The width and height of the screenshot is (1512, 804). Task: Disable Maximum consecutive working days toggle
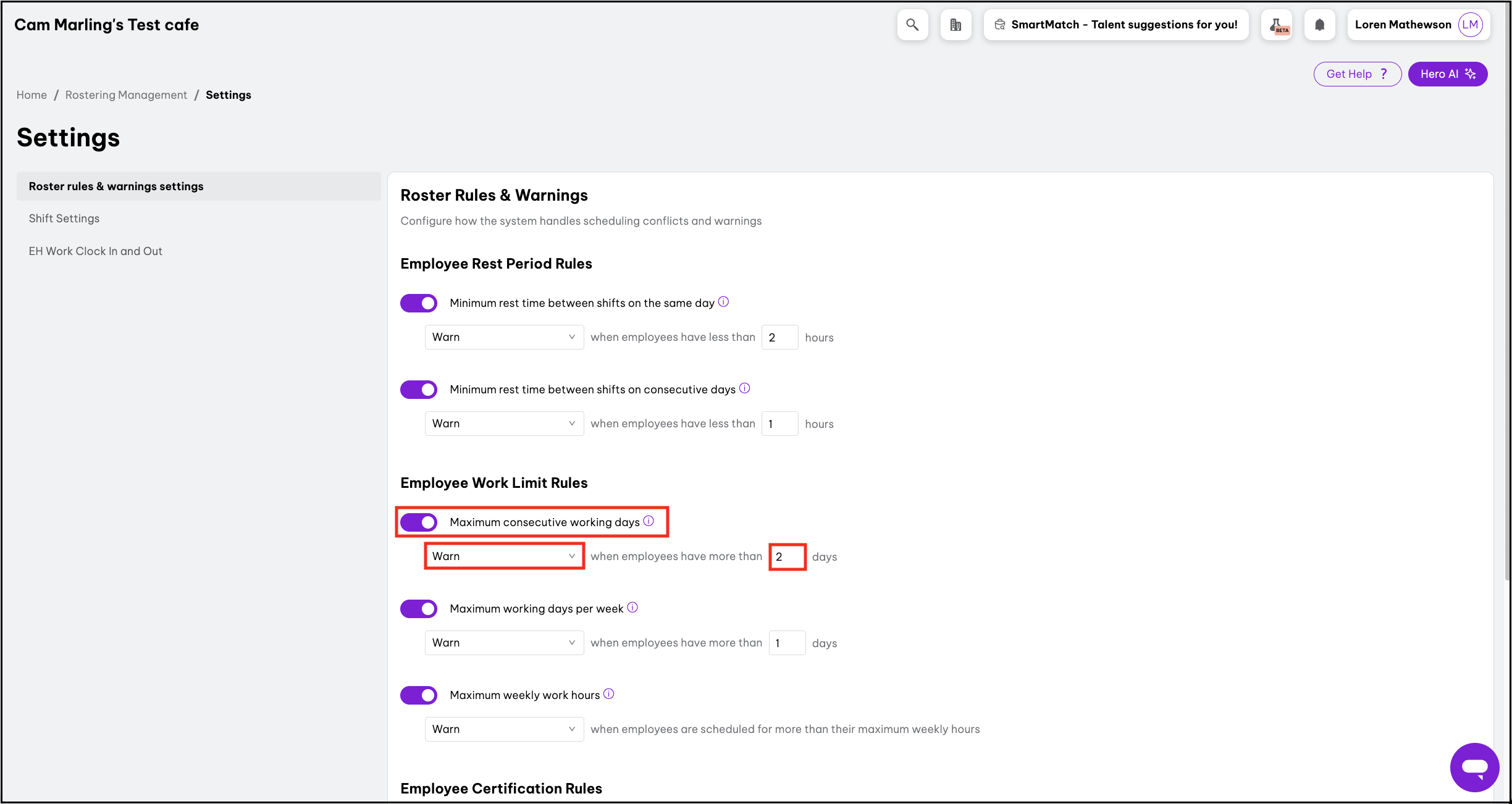pos(419,522)
